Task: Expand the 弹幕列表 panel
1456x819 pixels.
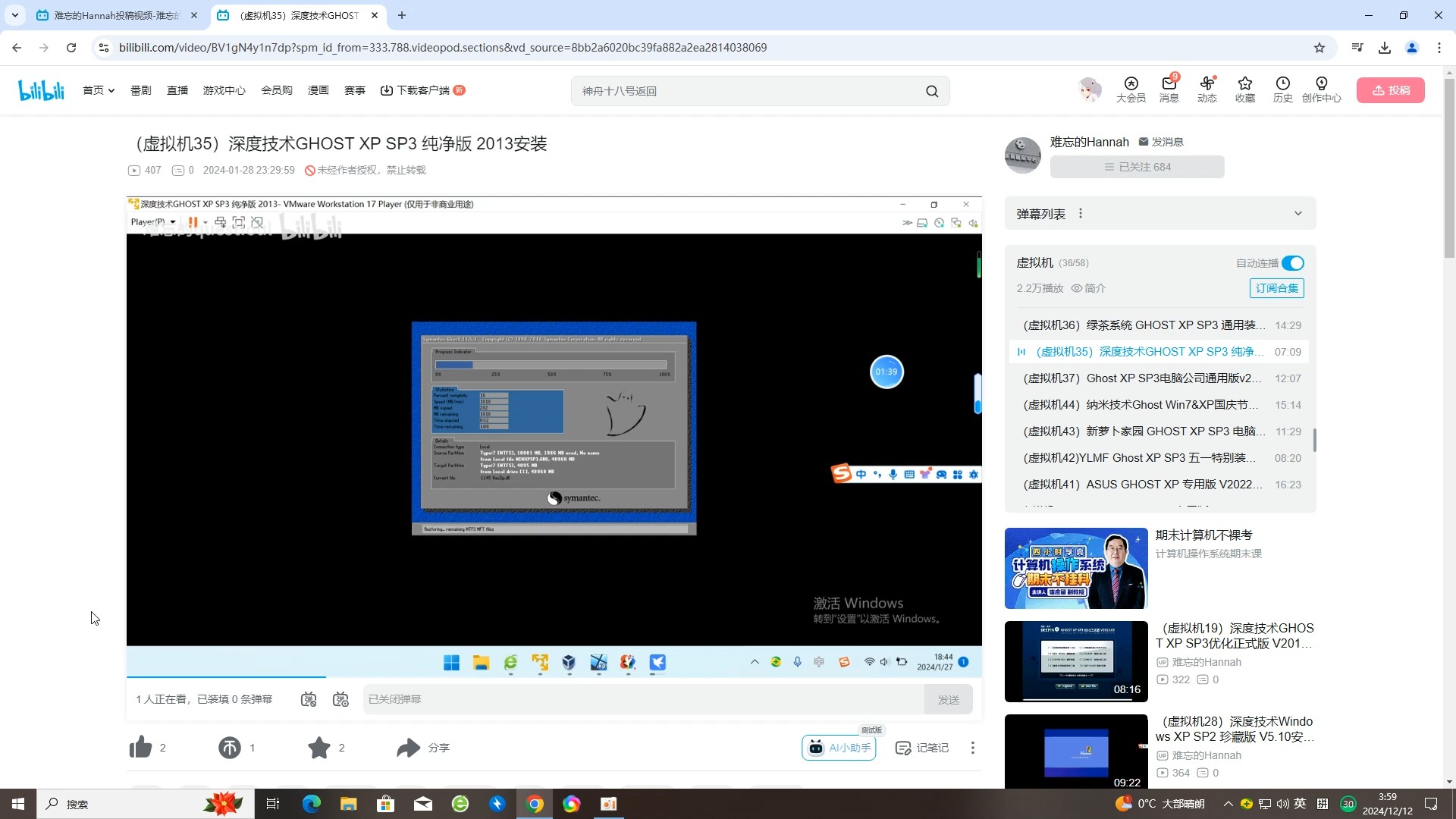Action: [1298, 214]
